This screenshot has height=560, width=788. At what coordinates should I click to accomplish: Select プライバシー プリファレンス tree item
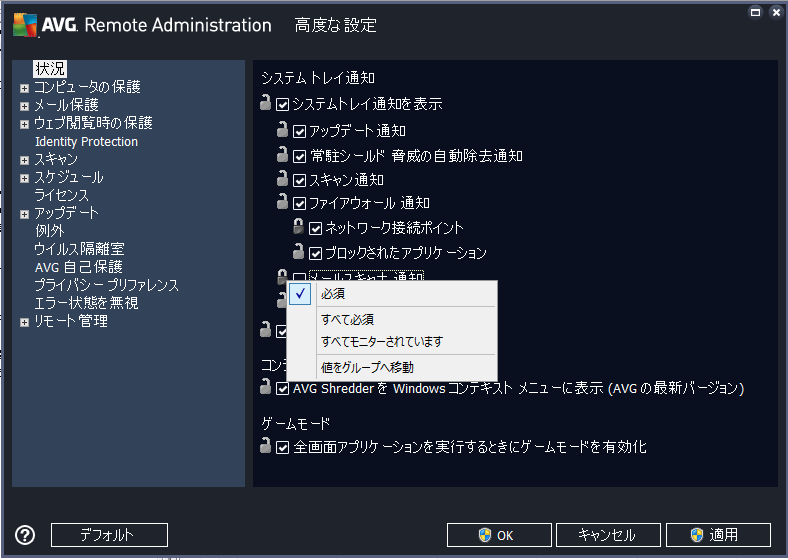(x=107, y=285)
